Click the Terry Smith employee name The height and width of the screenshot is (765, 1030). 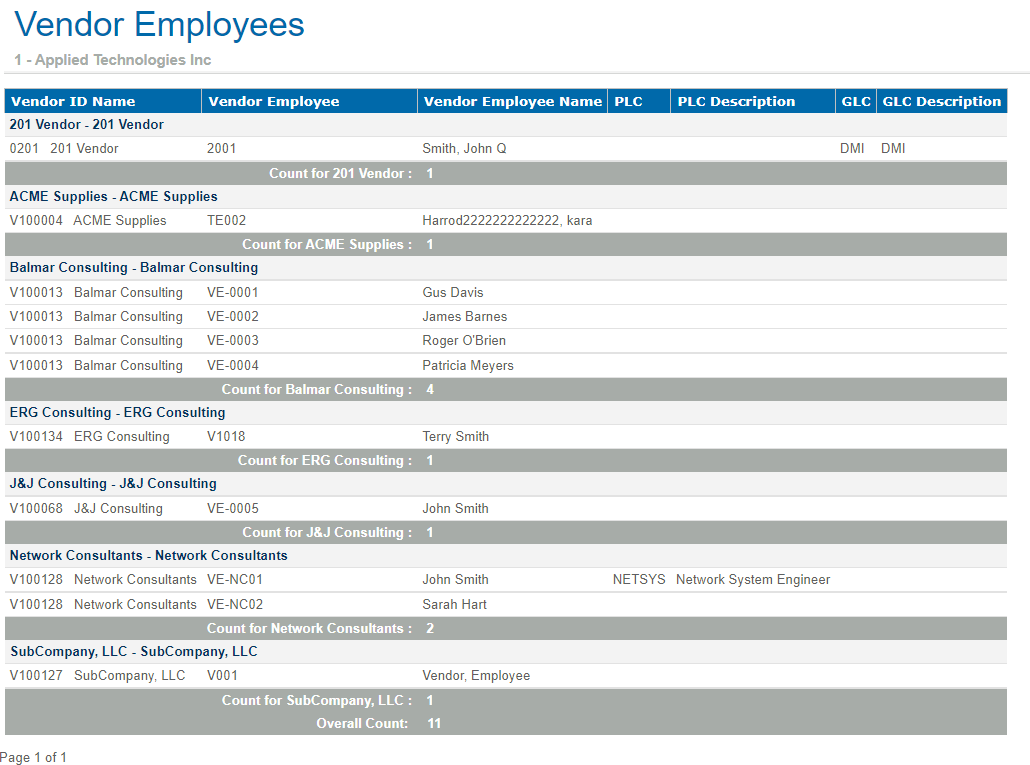pos(455,437)
